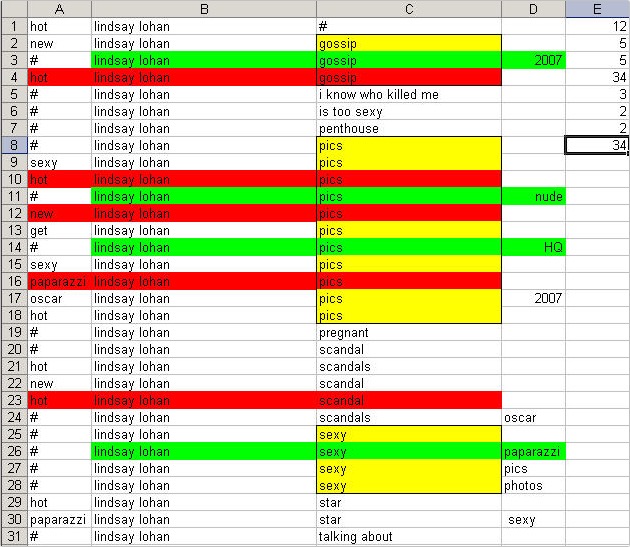Click red 'paparazzi' cell in row 16
This screenshot has height=547, width=630.
59,281
